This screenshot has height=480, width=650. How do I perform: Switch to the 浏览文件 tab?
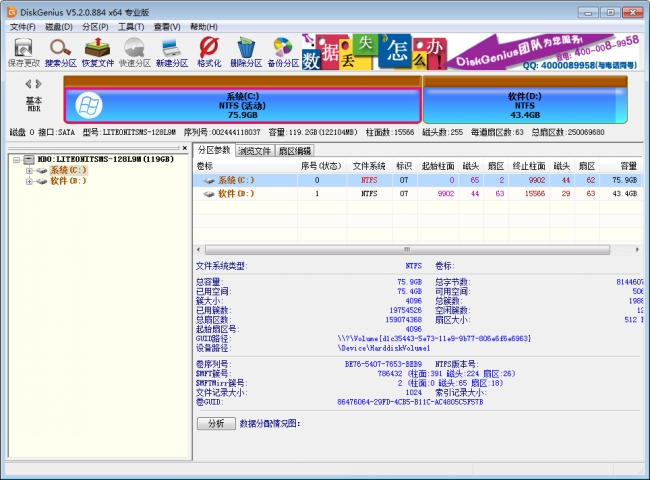(255, 151)
